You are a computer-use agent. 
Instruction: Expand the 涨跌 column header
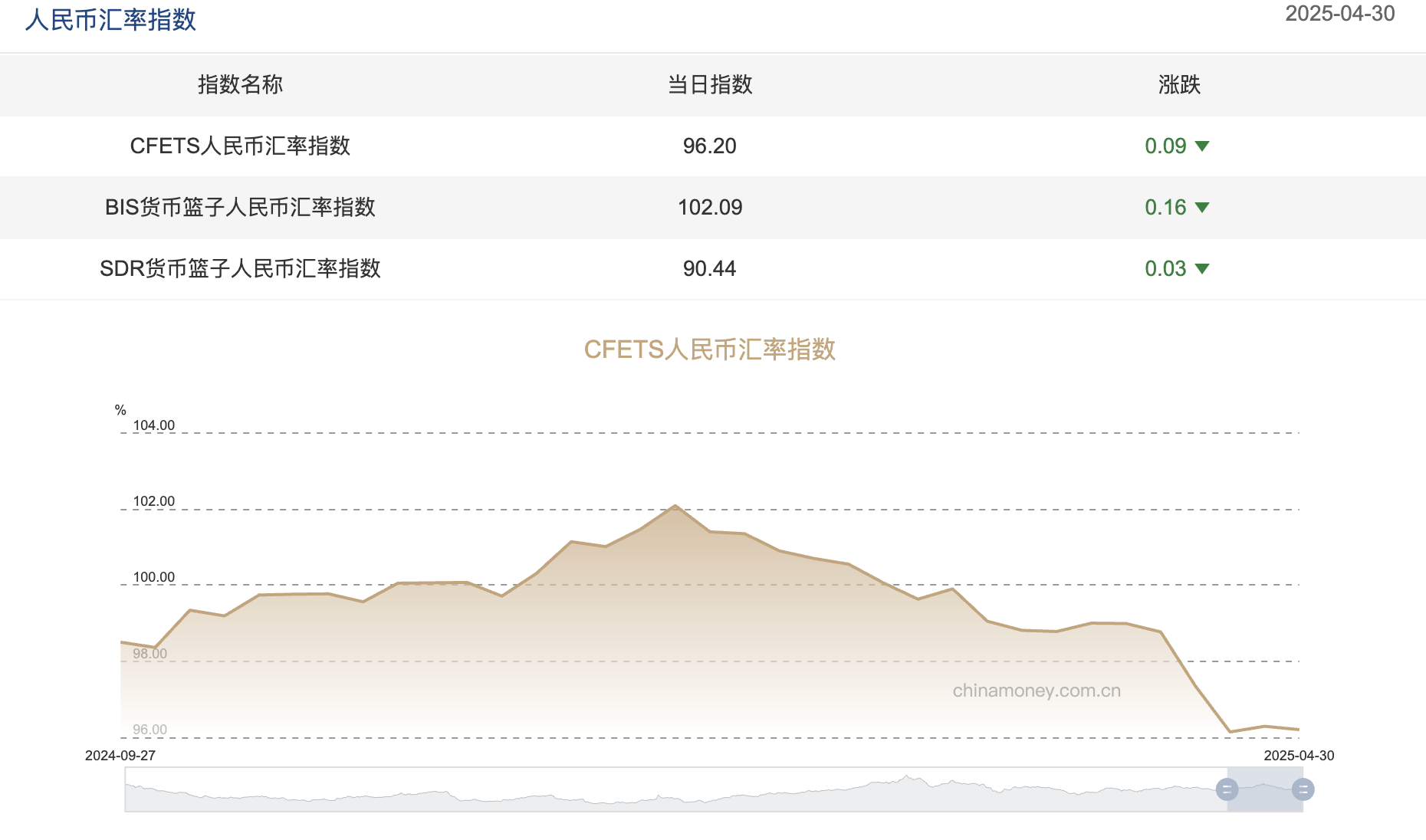coord(1179,85)
